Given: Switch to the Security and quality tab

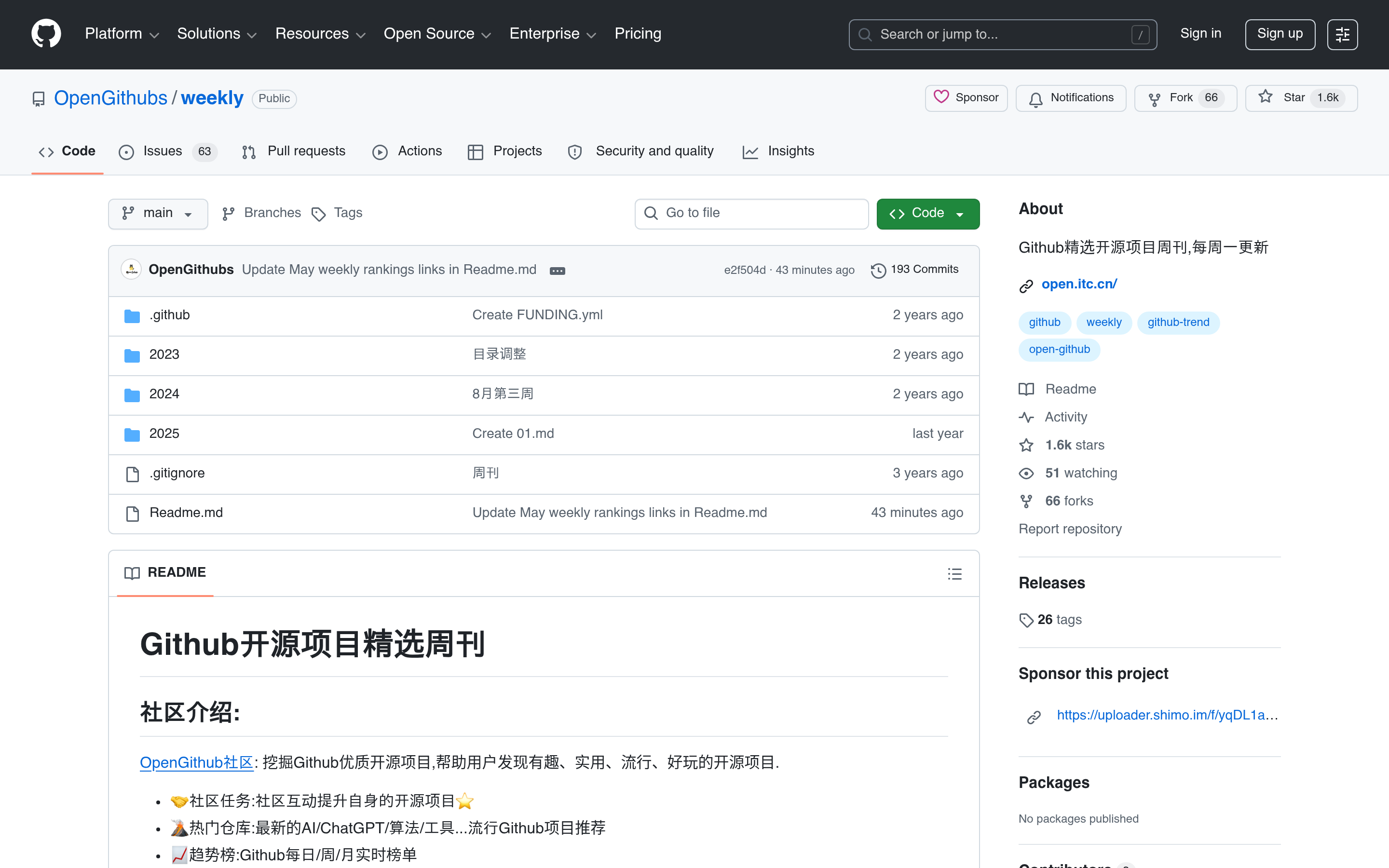Looking at the screenshot, I should coord(641,151).
